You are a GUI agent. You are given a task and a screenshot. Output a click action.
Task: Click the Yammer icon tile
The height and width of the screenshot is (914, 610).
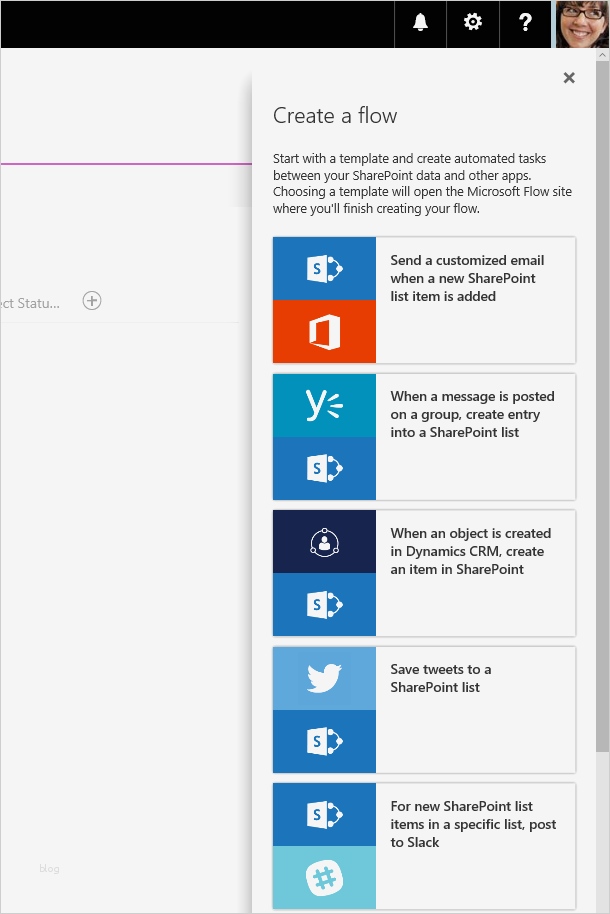point(324,405)
